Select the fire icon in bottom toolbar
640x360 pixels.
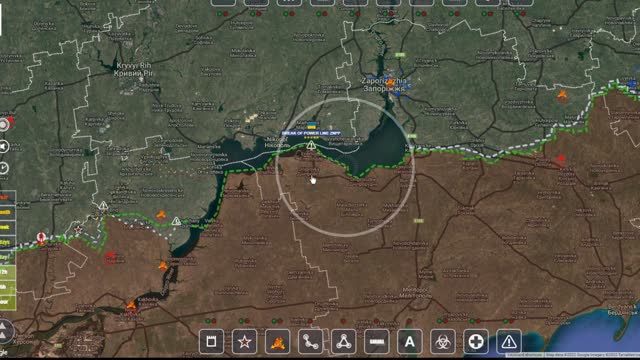coord(278,341)
